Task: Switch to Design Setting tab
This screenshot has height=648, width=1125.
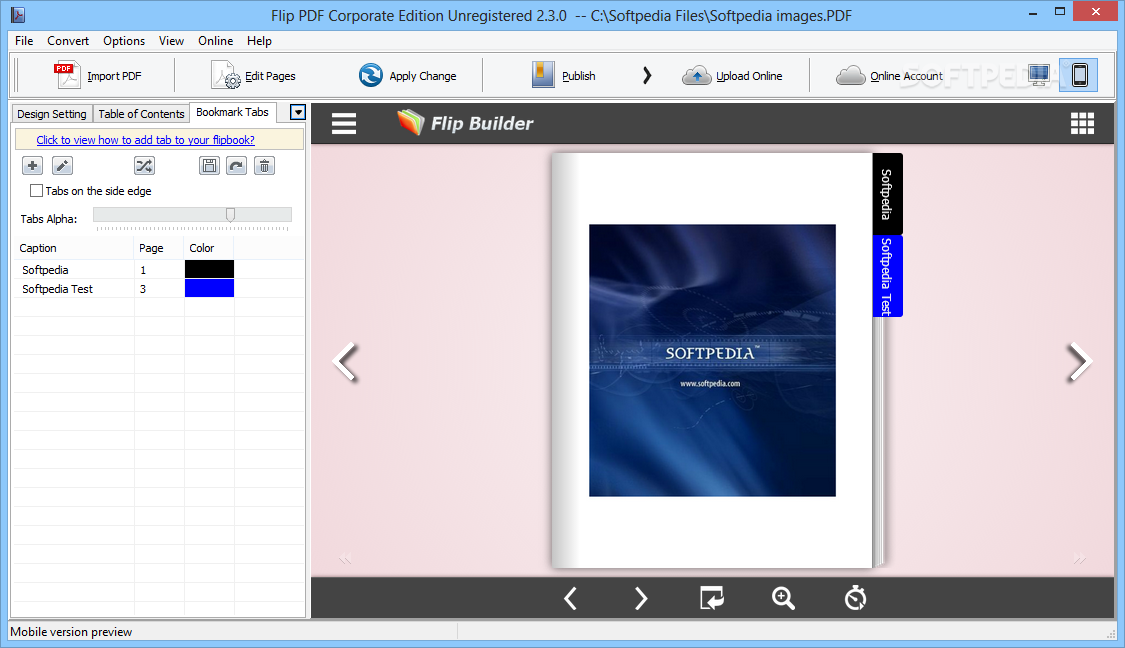Action: click(52, 113)
